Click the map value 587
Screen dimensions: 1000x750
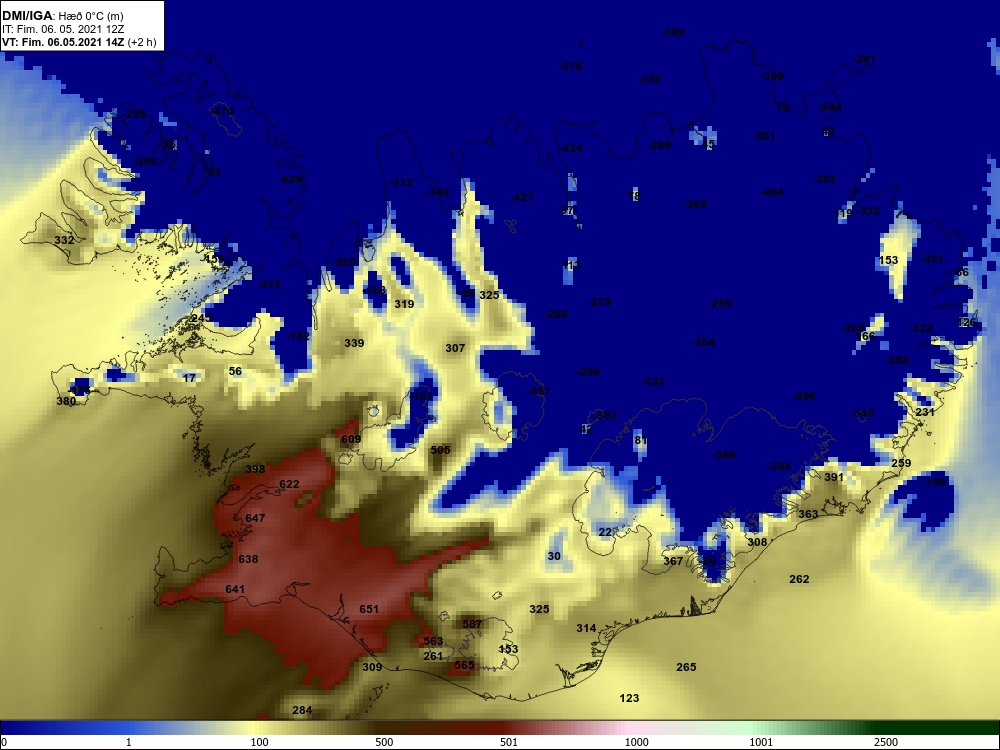point(472,624)
